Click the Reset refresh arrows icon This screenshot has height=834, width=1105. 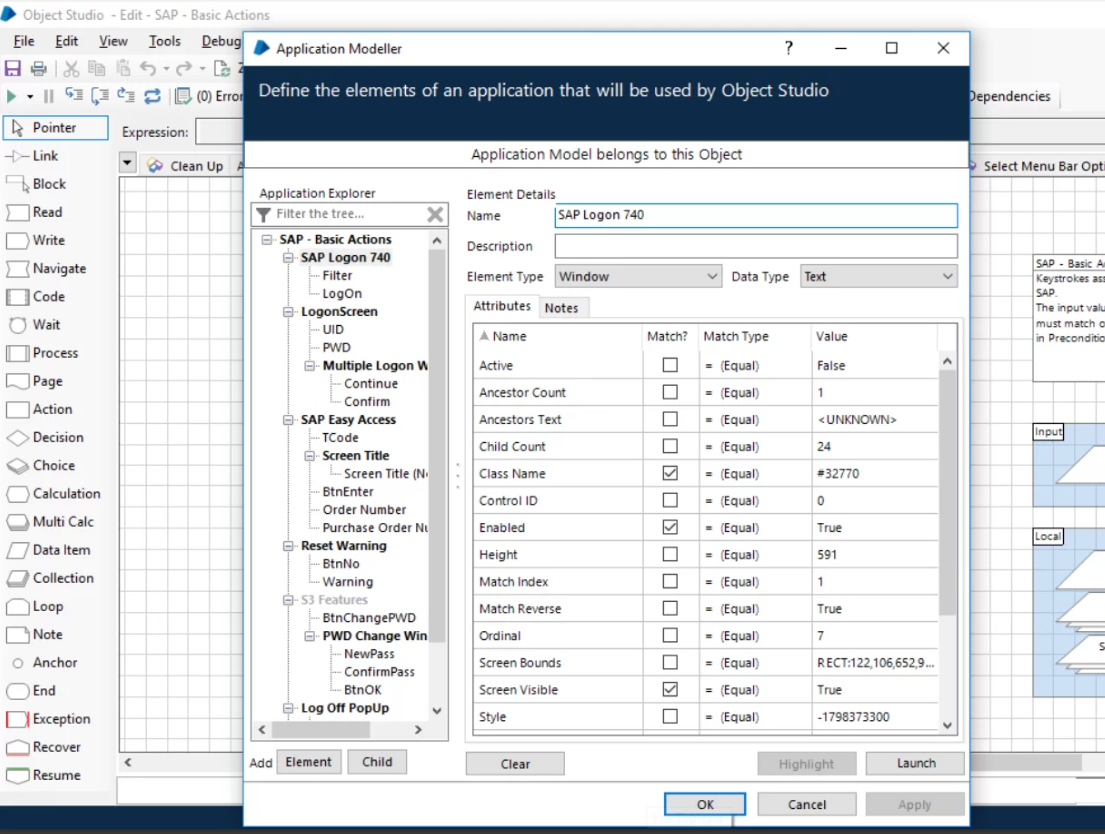[152, 96]
